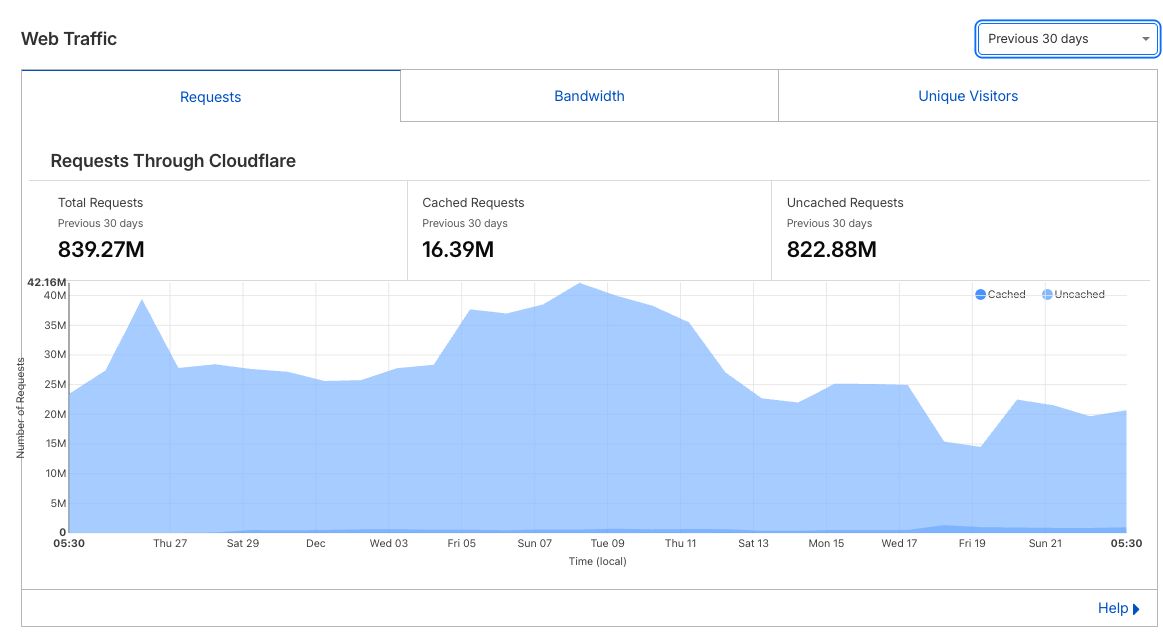
Task: Toggle the Cached series visibility
Action: (x=1000, y=294)
